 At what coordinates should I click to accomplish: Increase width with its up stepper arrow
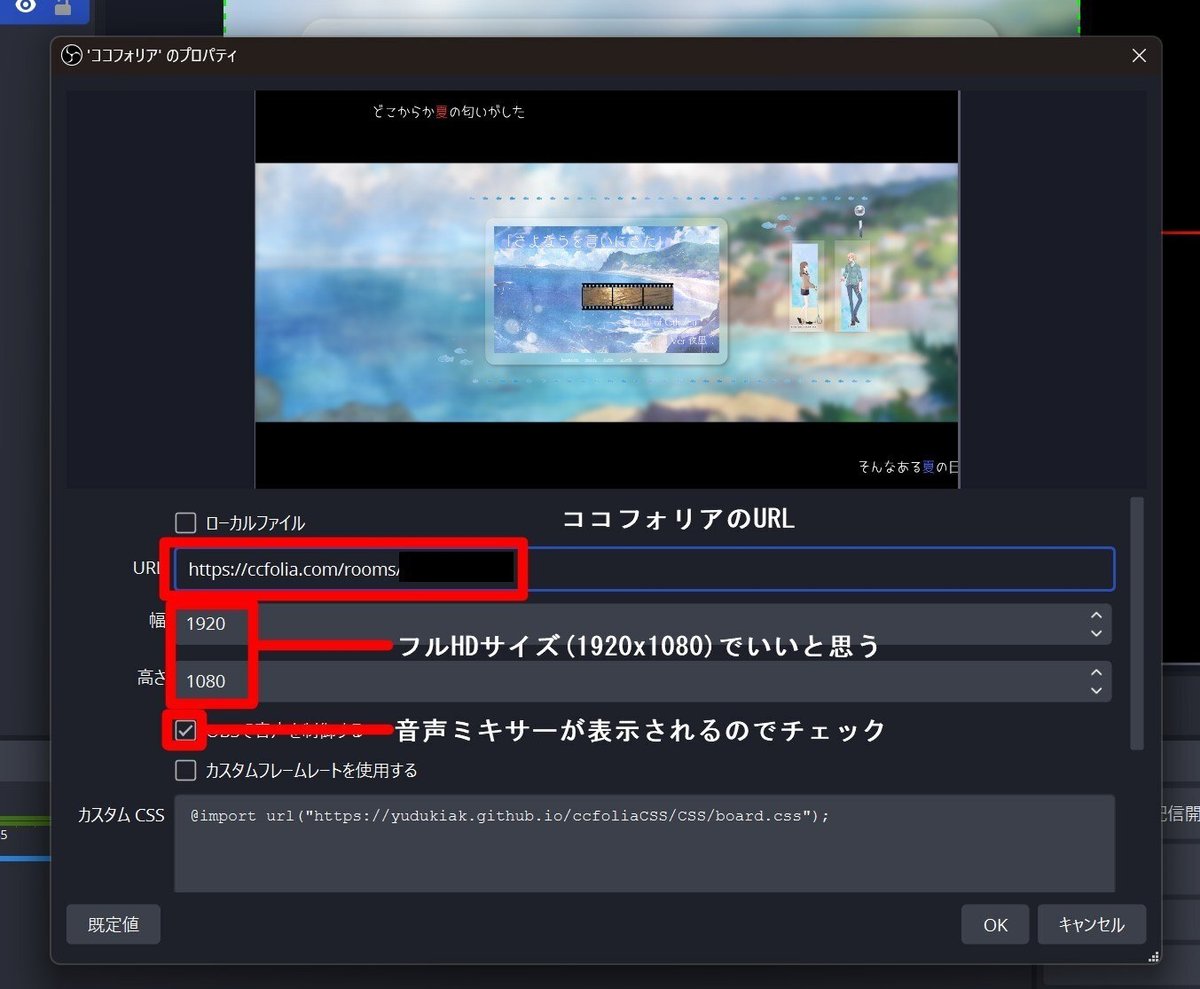[1096, 616]
